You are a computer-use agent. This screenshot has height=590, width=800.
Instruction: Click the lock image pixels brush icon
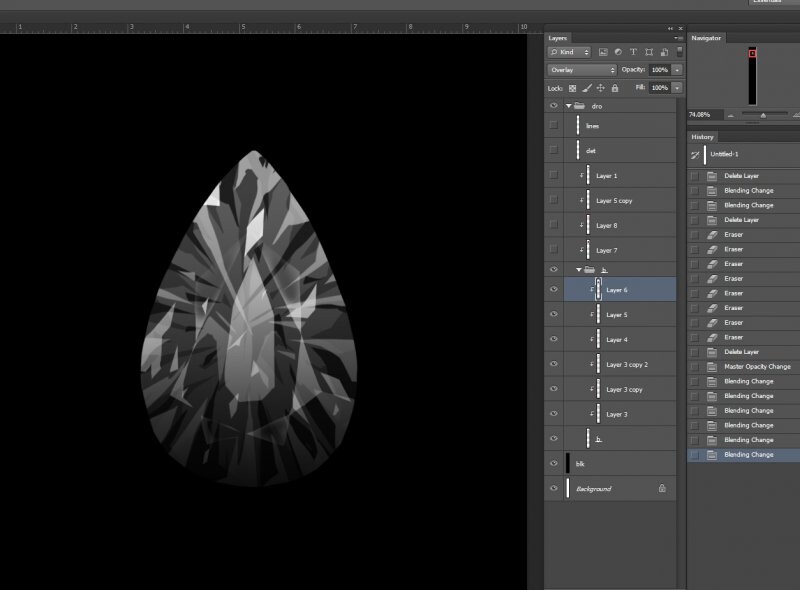[x=586, y=88]
